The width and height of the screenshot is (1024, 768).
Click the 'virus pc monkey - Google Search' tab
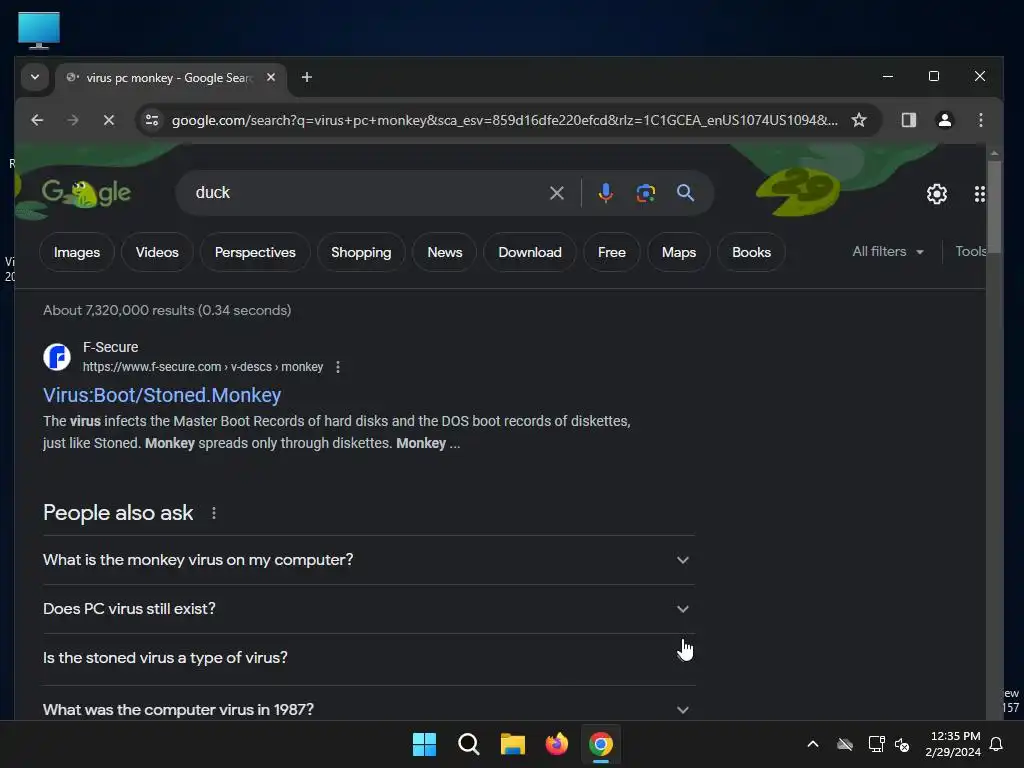pos(170,78)
